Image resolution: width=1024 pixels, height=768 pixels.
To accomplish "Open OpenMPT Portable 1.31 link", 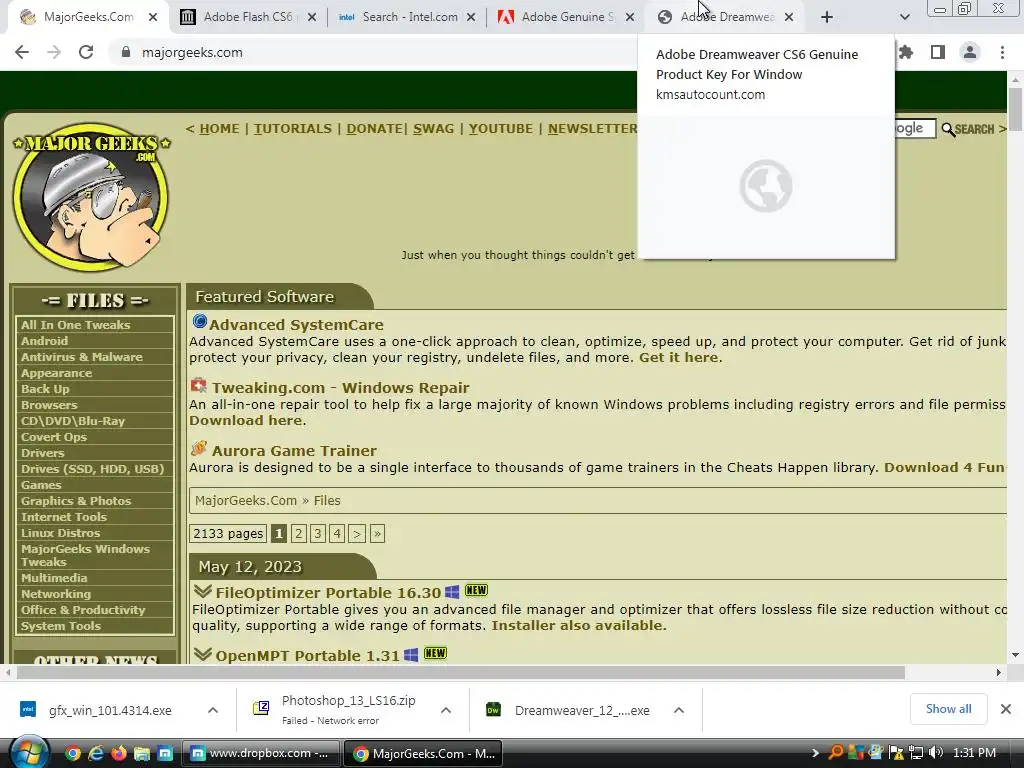I will click(x=307, y=656).
